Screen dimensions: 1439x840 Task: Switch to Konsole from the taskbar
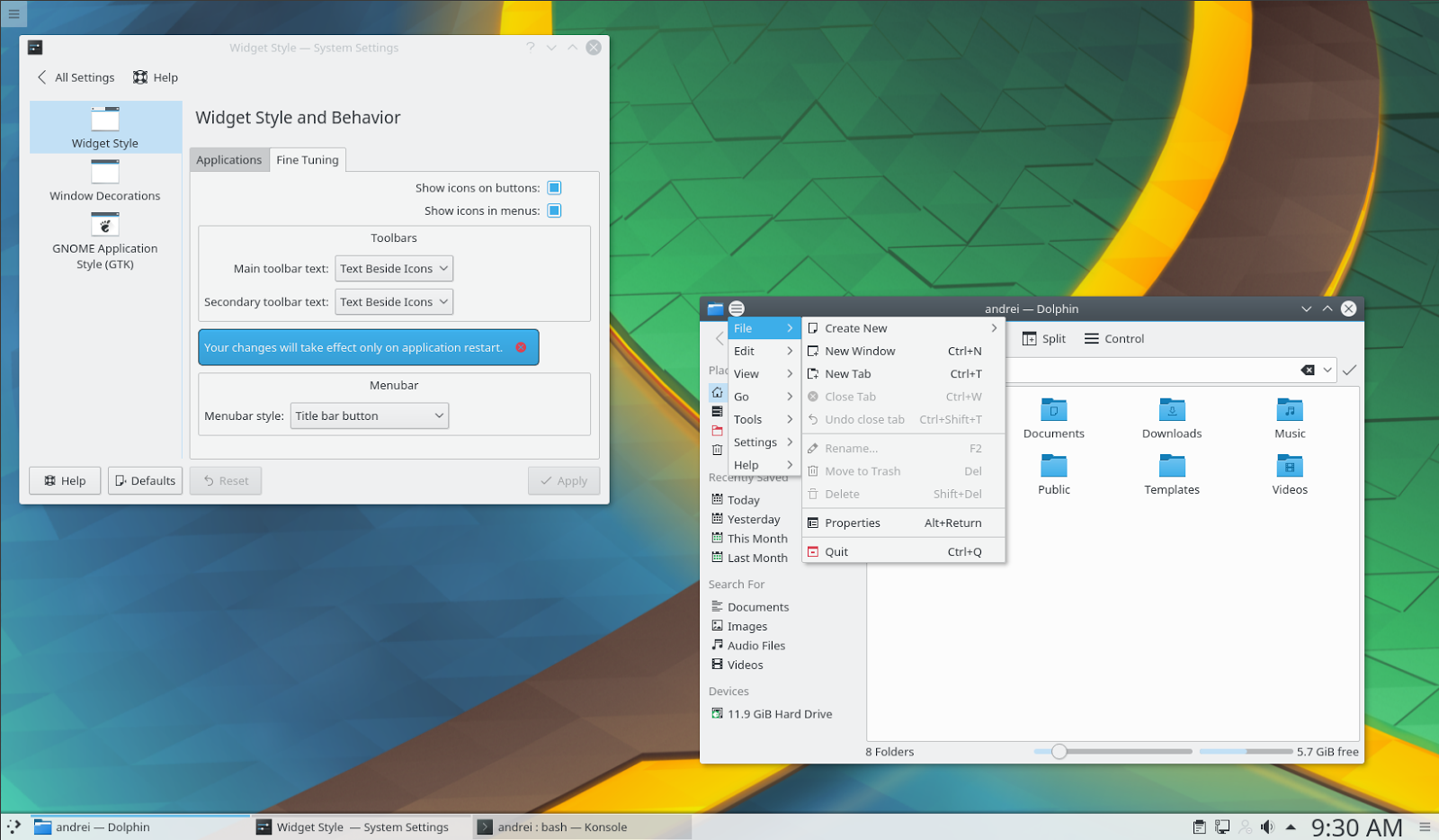point(582,827)
